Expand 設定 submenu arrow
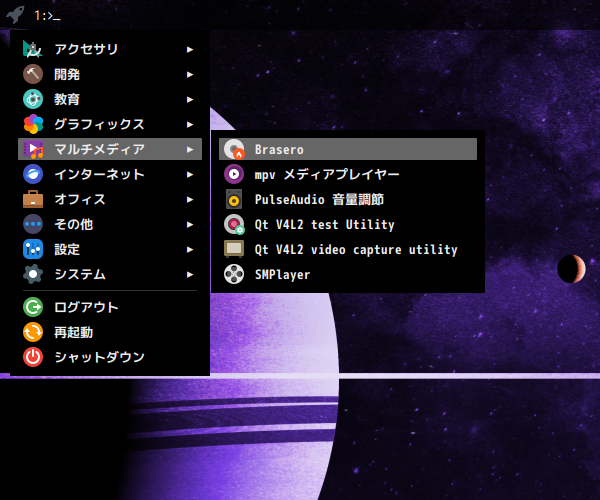 click(x=190, y=249)
